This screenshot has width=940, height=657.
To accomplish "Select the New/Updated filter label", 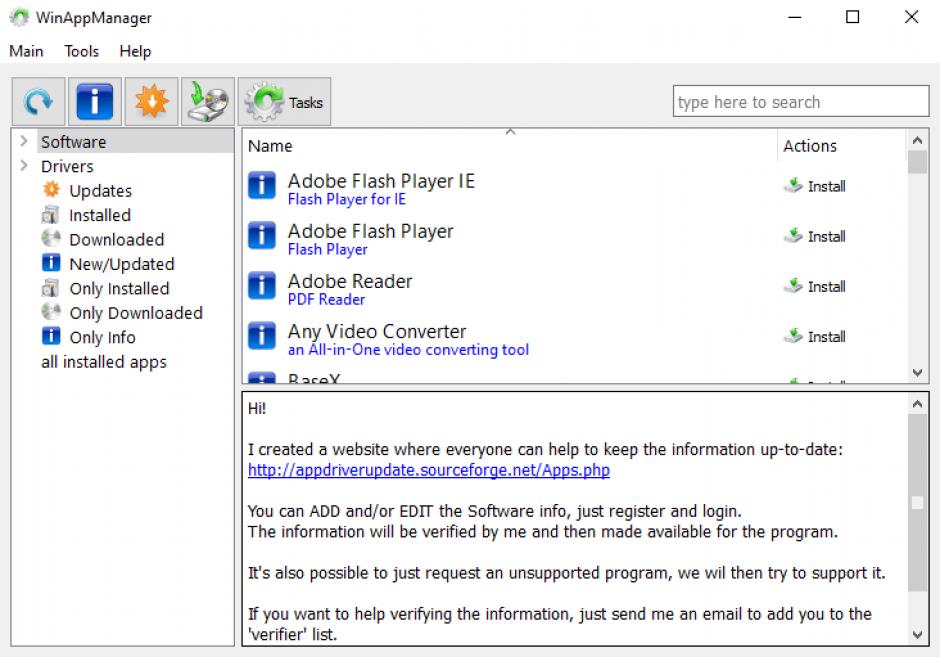I will [x=122, y=264].
